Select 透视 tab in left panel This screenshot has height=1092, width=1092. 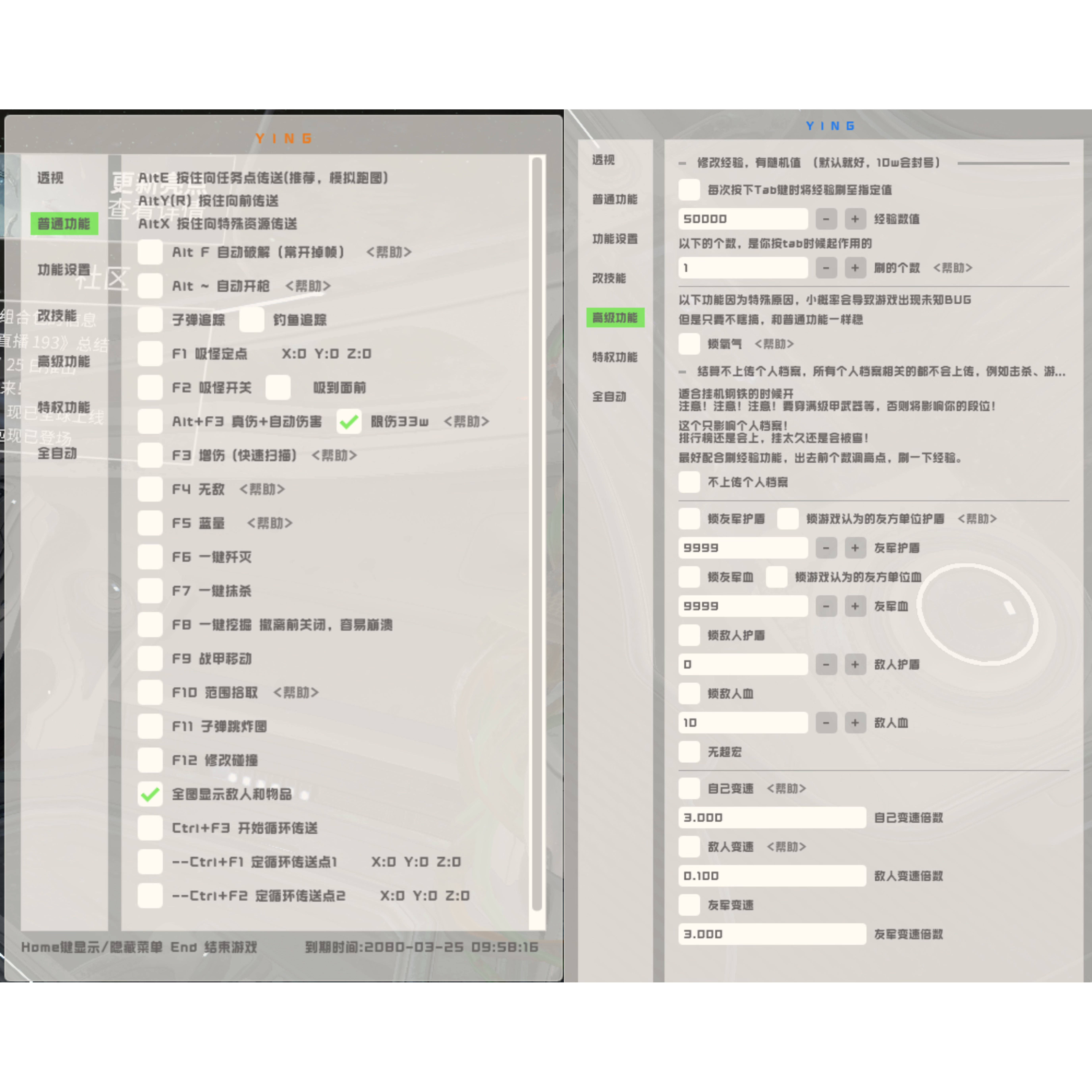50,178
